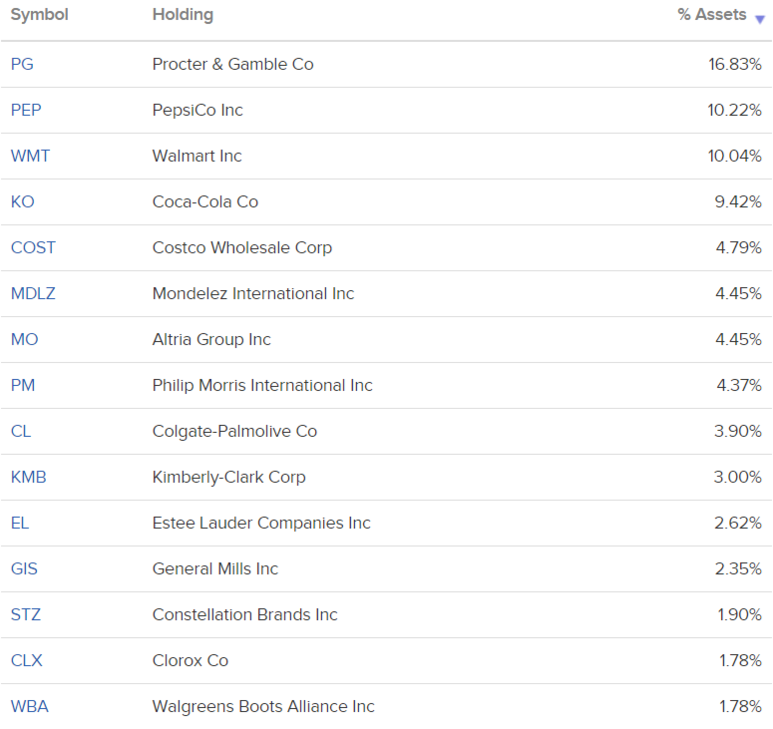Click the 10.04% value for Walmart
Screen dimensions: 773x729
point(735,156)
